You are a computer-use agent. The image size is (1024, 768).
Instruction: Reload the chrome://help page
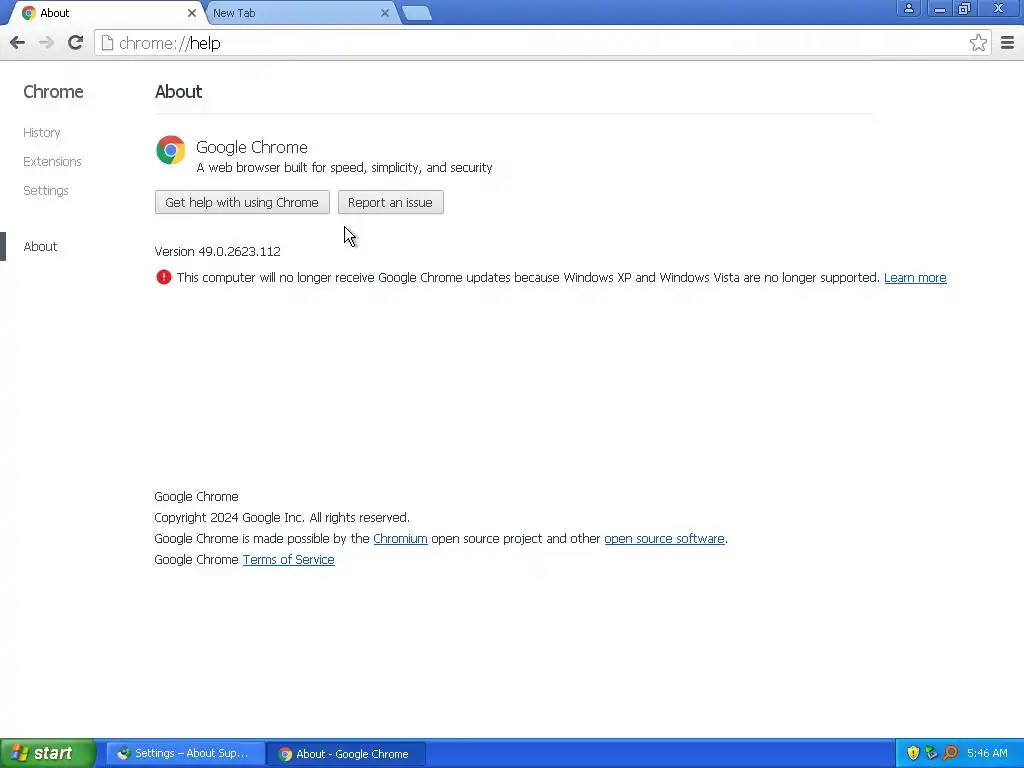coord(76,43)
